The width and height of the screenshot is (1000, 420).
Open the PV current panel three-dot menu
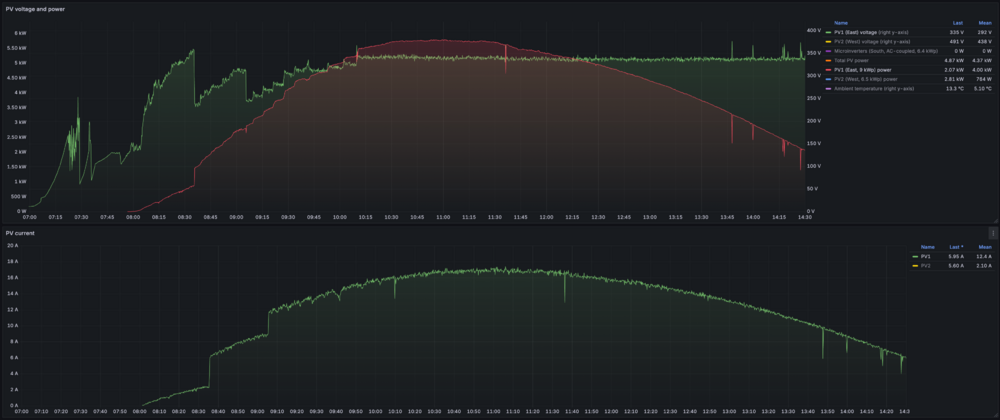pyautogui.click(x=993, y=233)
